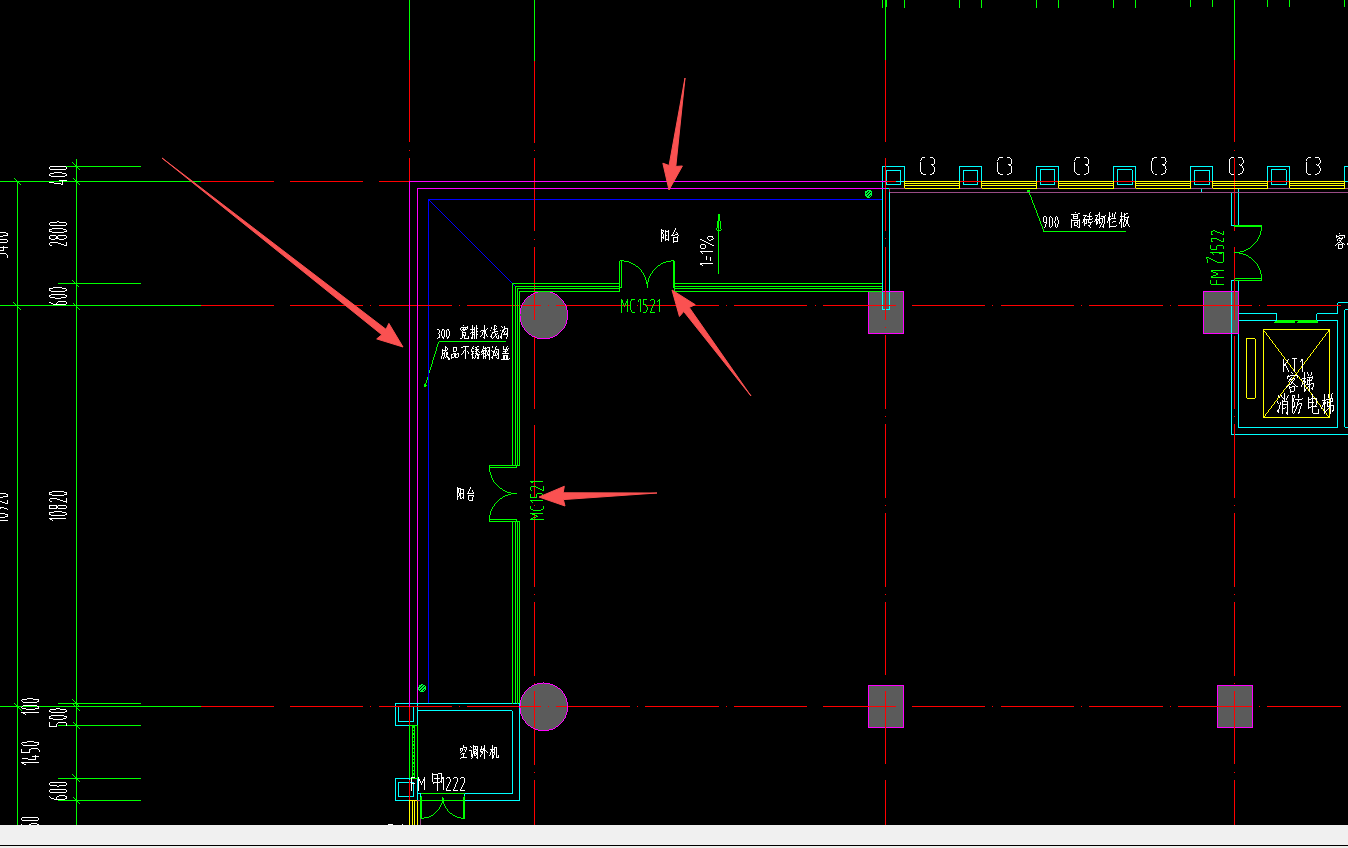
Task: Select the 1450 dimension value
Action: click(32, 752)
